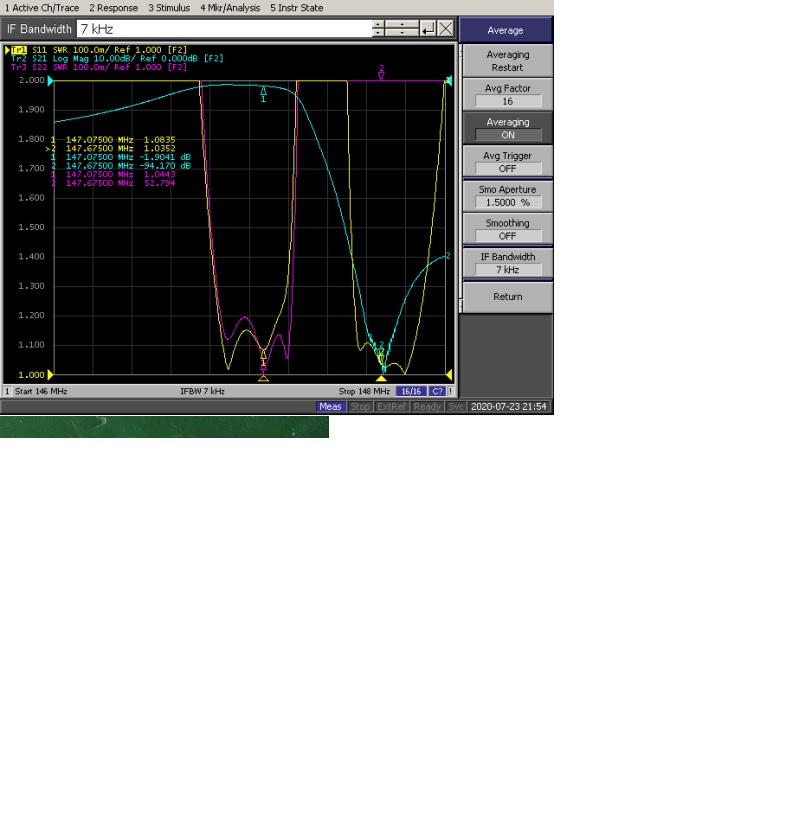800x820 pixels.
Task: Toggle the Avg Trigger OFF softkey
Action: click(508, 162)
